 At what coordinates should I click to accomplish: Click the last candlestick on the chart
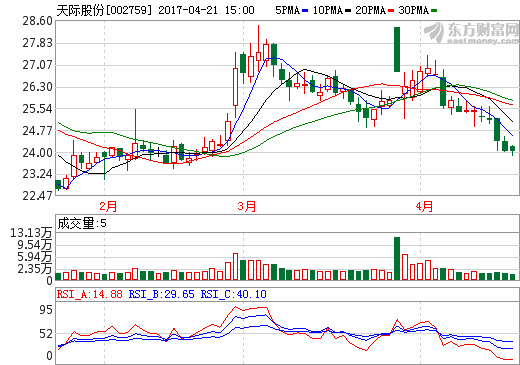coord(512,149)
